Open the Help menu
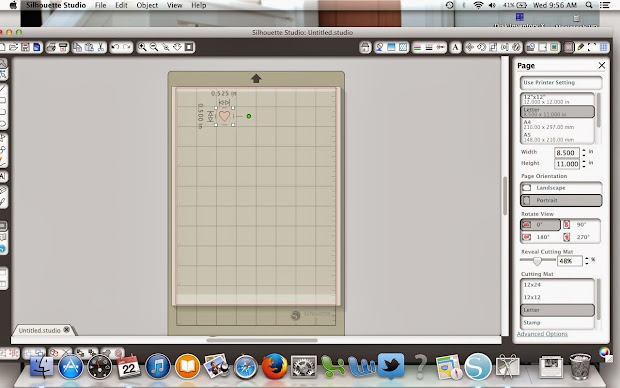 pyautogui.click(x=198, y=5)
